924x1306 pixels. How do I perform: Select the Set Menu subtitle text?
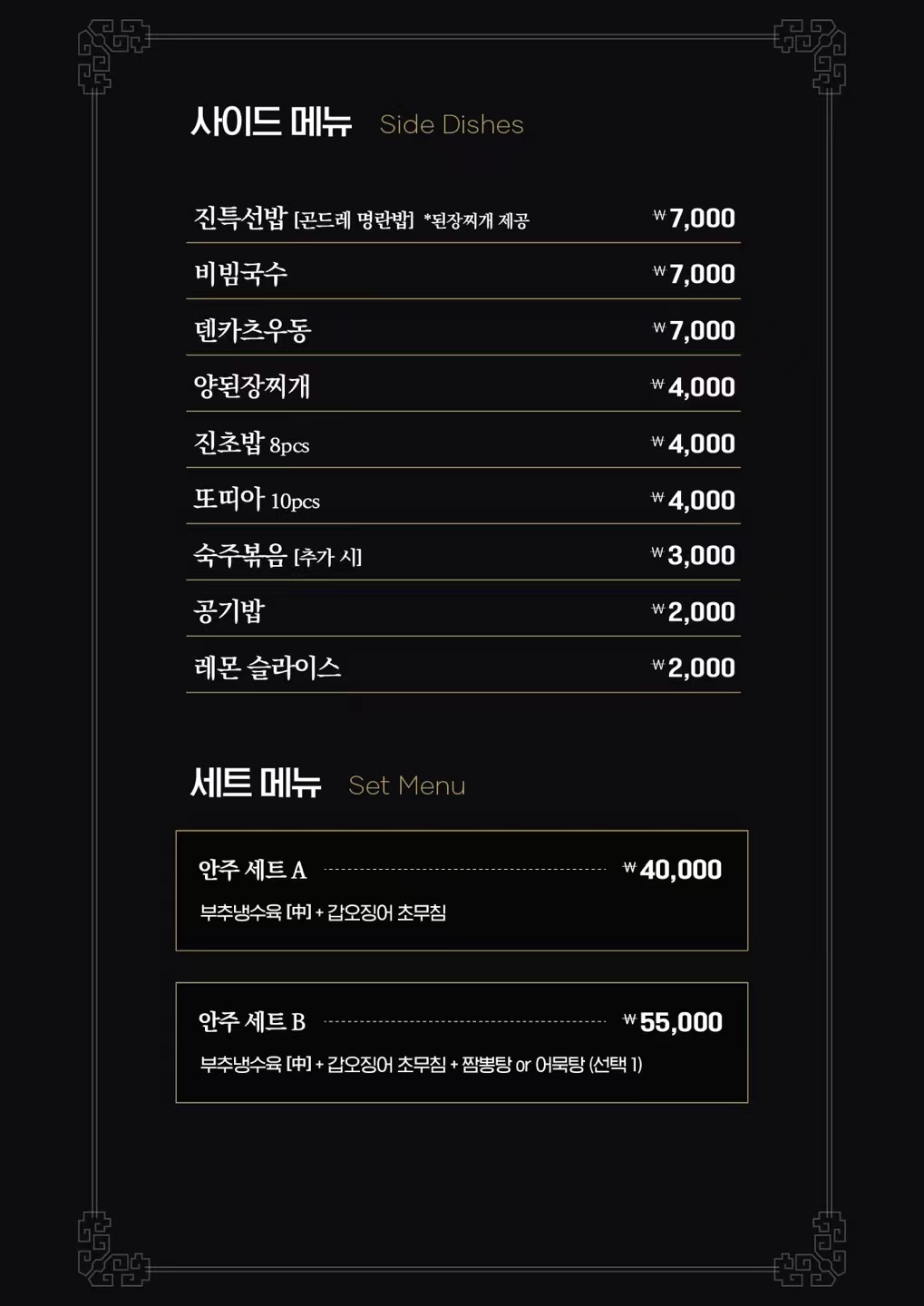[x=407, y=786]
